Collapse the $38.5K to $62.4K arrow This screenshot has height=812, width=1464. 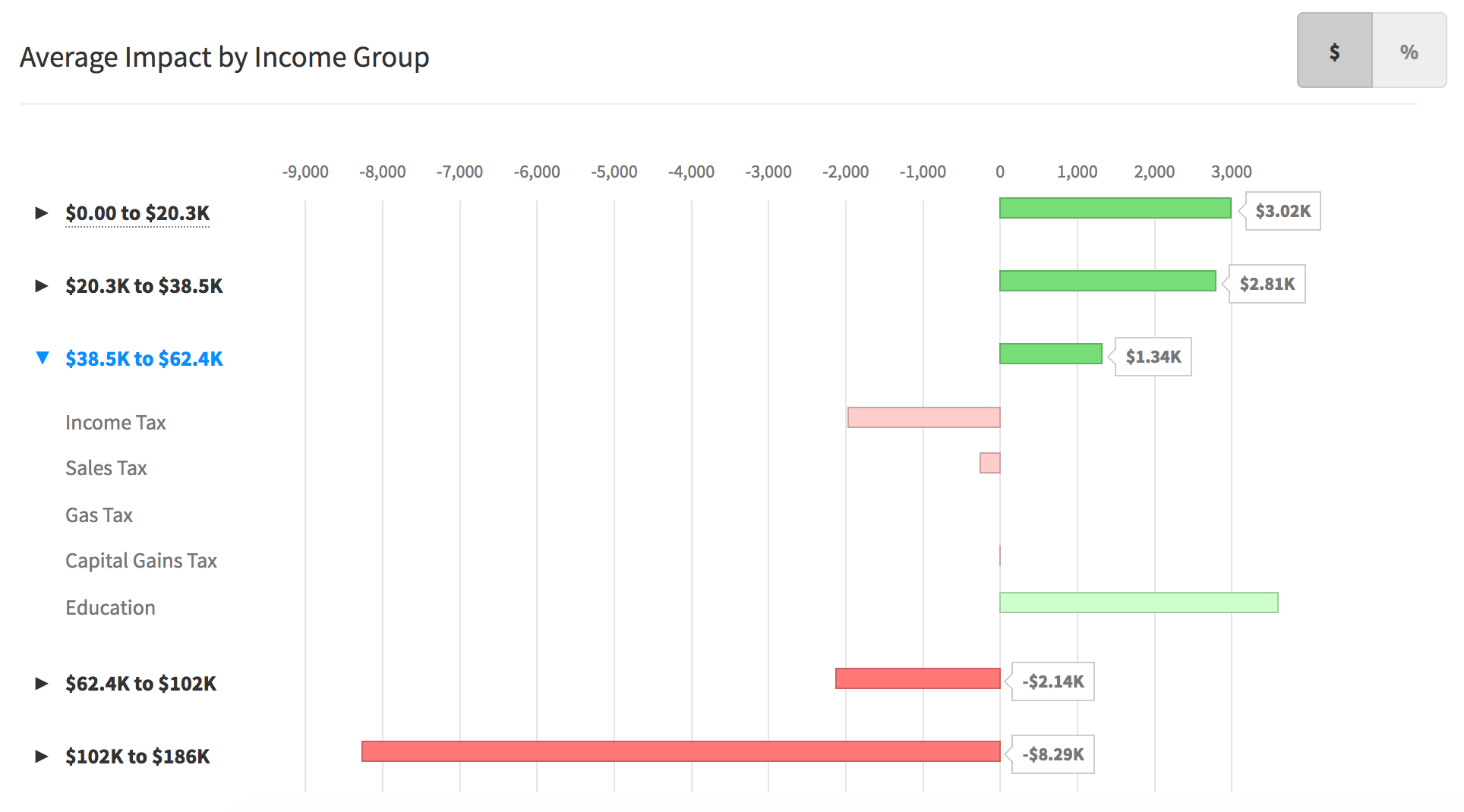(x=43, y=358)
